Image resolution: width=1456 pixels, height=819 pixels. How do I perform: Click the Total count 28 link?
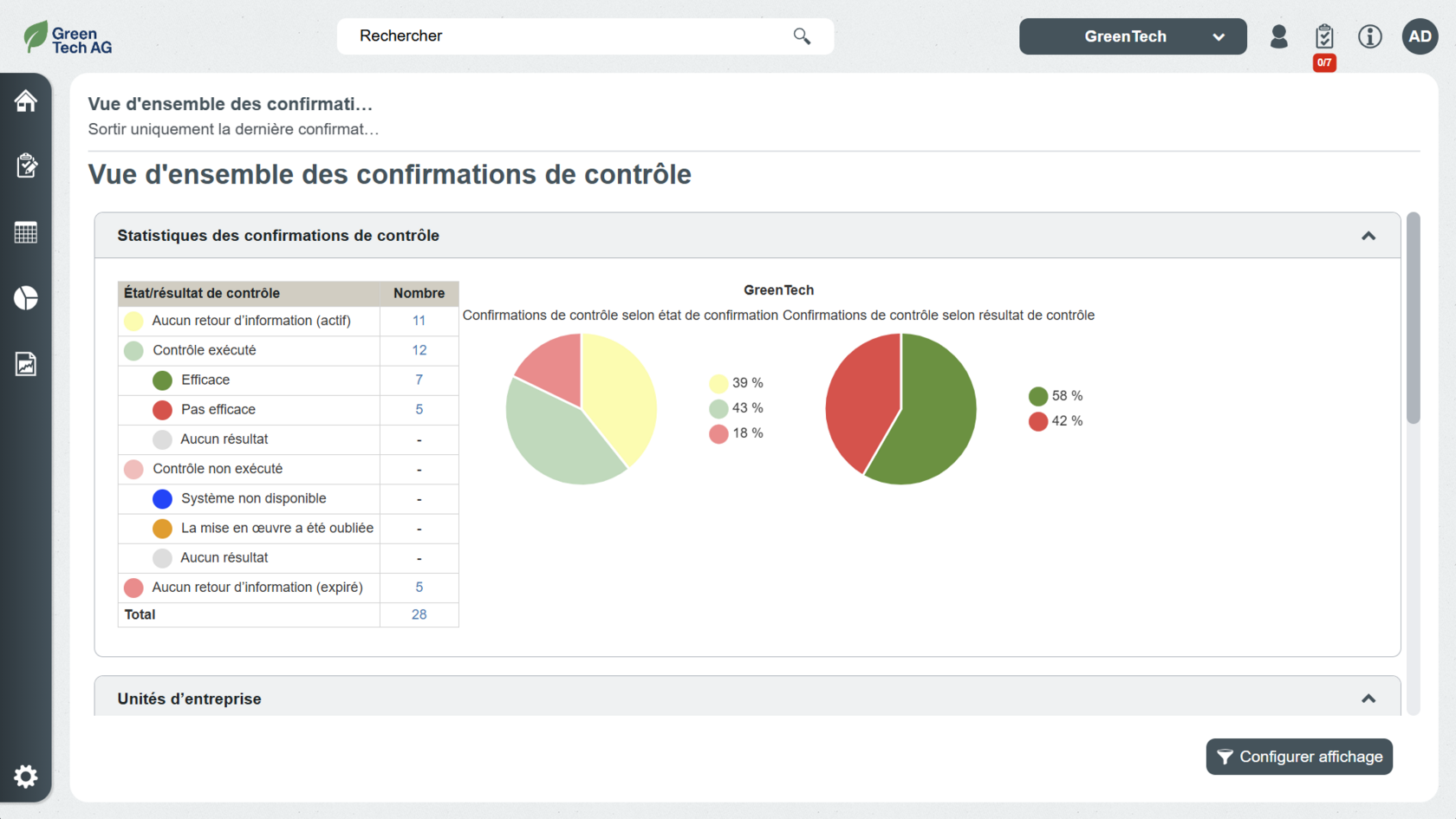[x=419, y=614]
